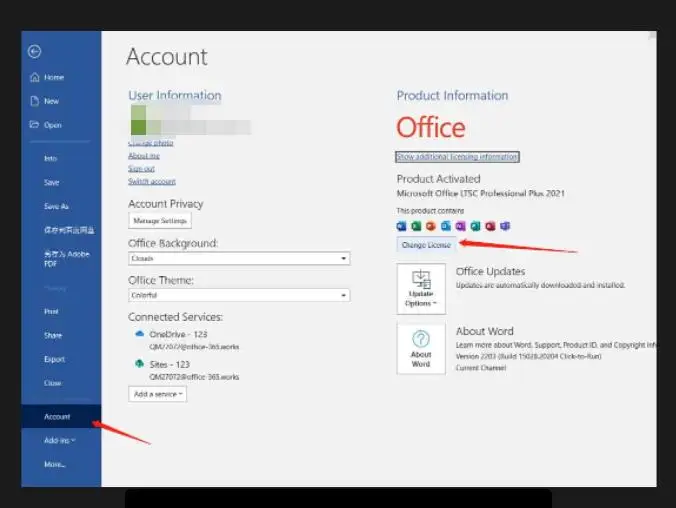Click the Sign out link

tap(141, 168)
